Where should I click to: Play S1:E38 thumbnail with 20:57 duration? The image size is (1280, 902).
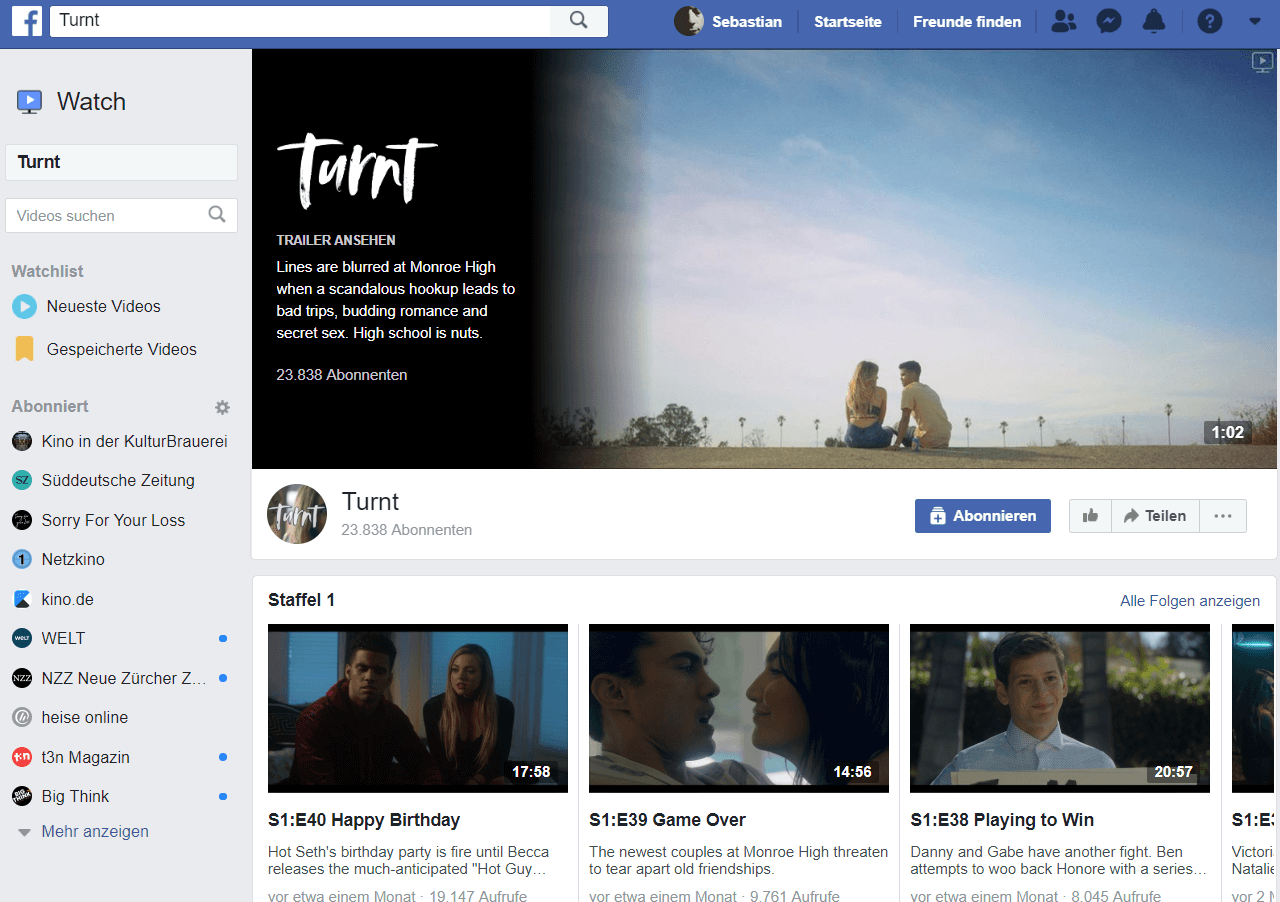pos(1060,708)
